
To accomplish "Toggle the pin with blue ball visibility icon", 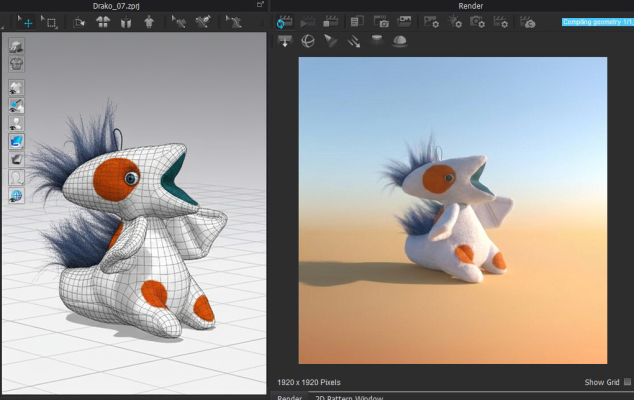I will click(16, 106).
